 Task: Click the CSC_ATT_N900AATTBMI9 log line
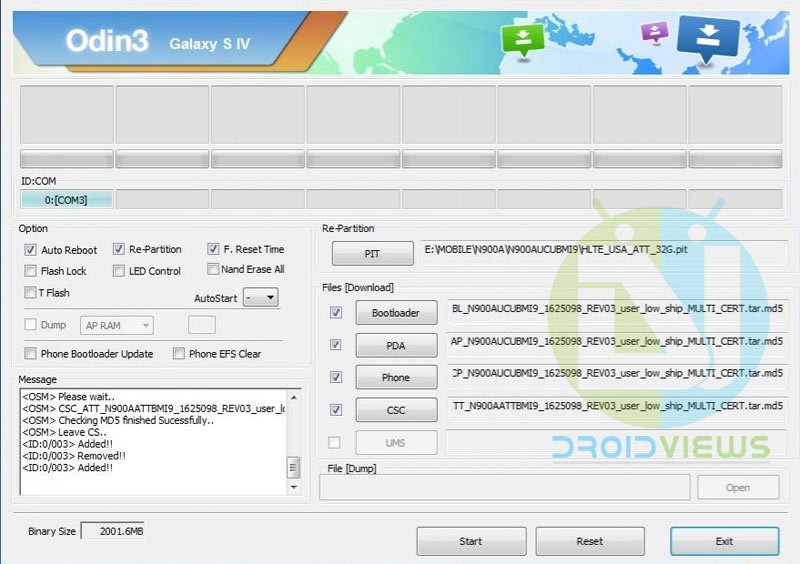pyautogui.click(x=154, y=409)
